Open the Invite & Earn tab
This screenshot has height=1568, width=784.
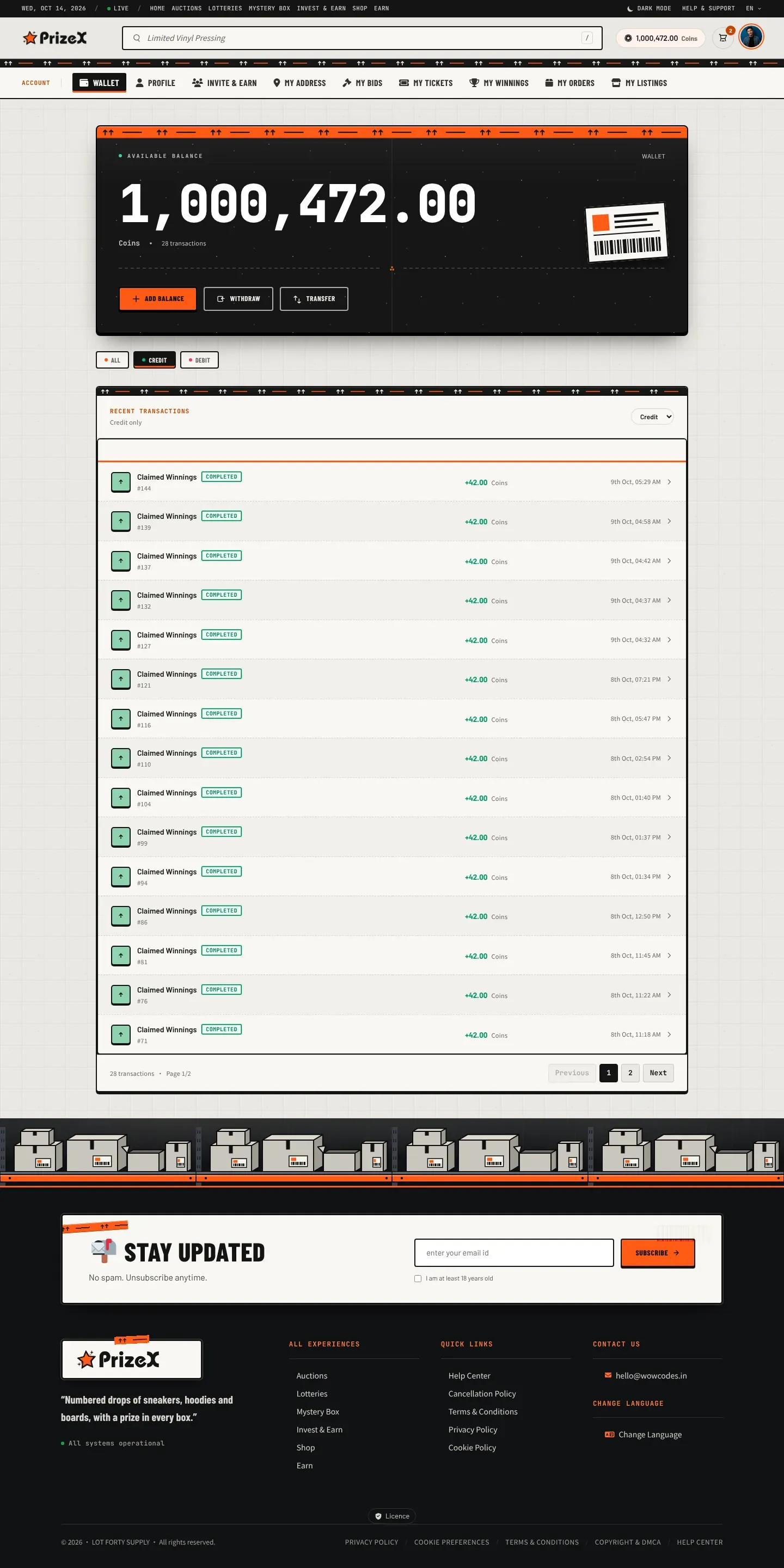point(224,83)
